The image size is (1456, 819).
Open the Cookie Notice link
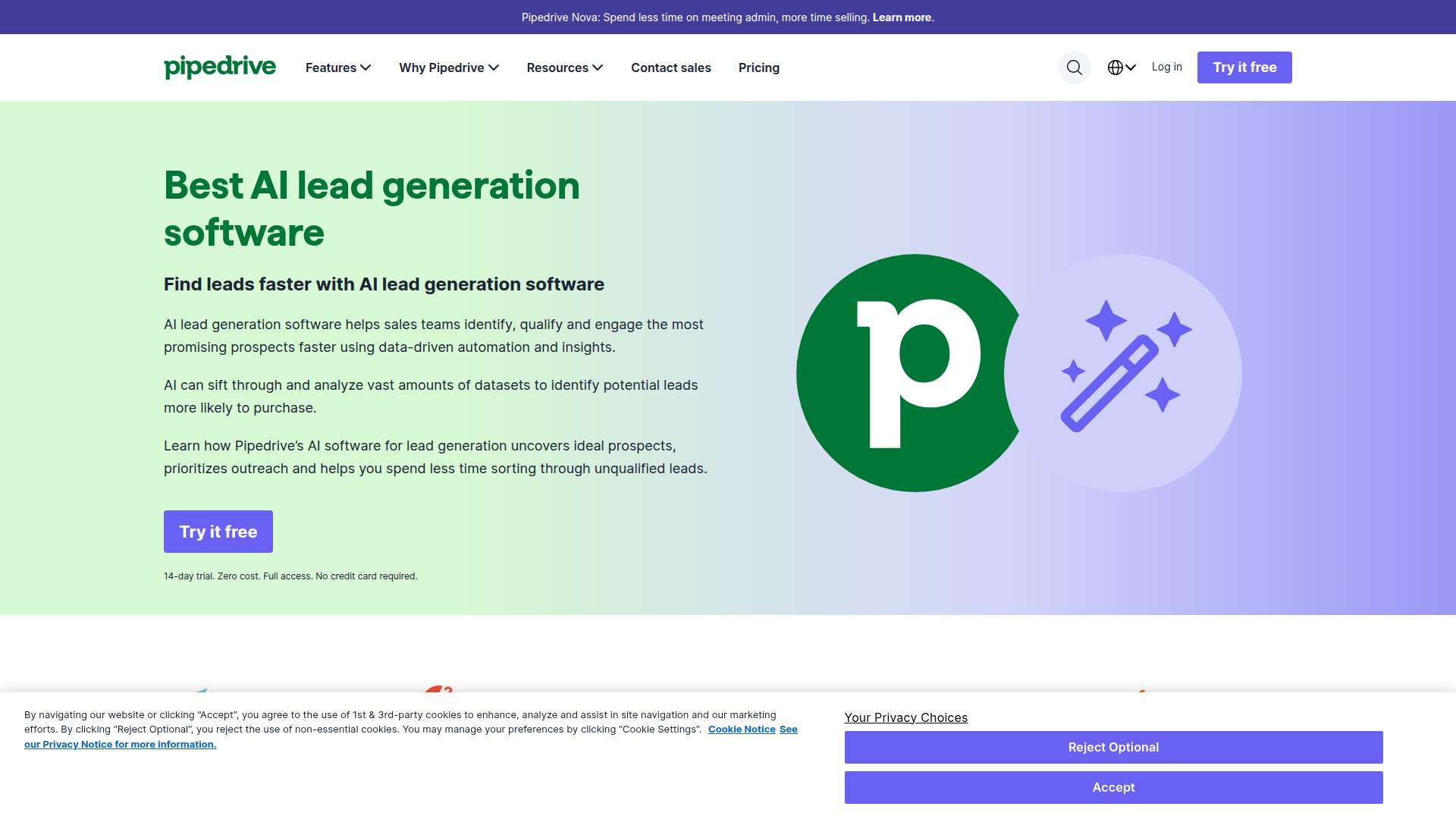(x=742, y=730)
